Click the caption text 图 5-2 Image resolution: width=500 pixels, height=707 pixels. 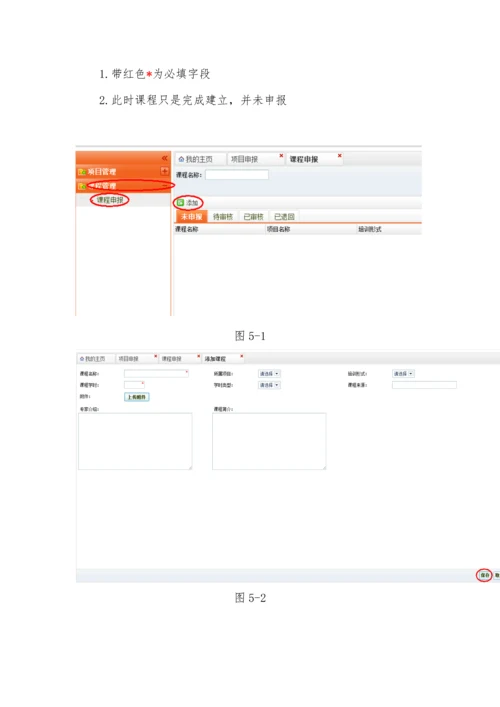coord(250,598)
